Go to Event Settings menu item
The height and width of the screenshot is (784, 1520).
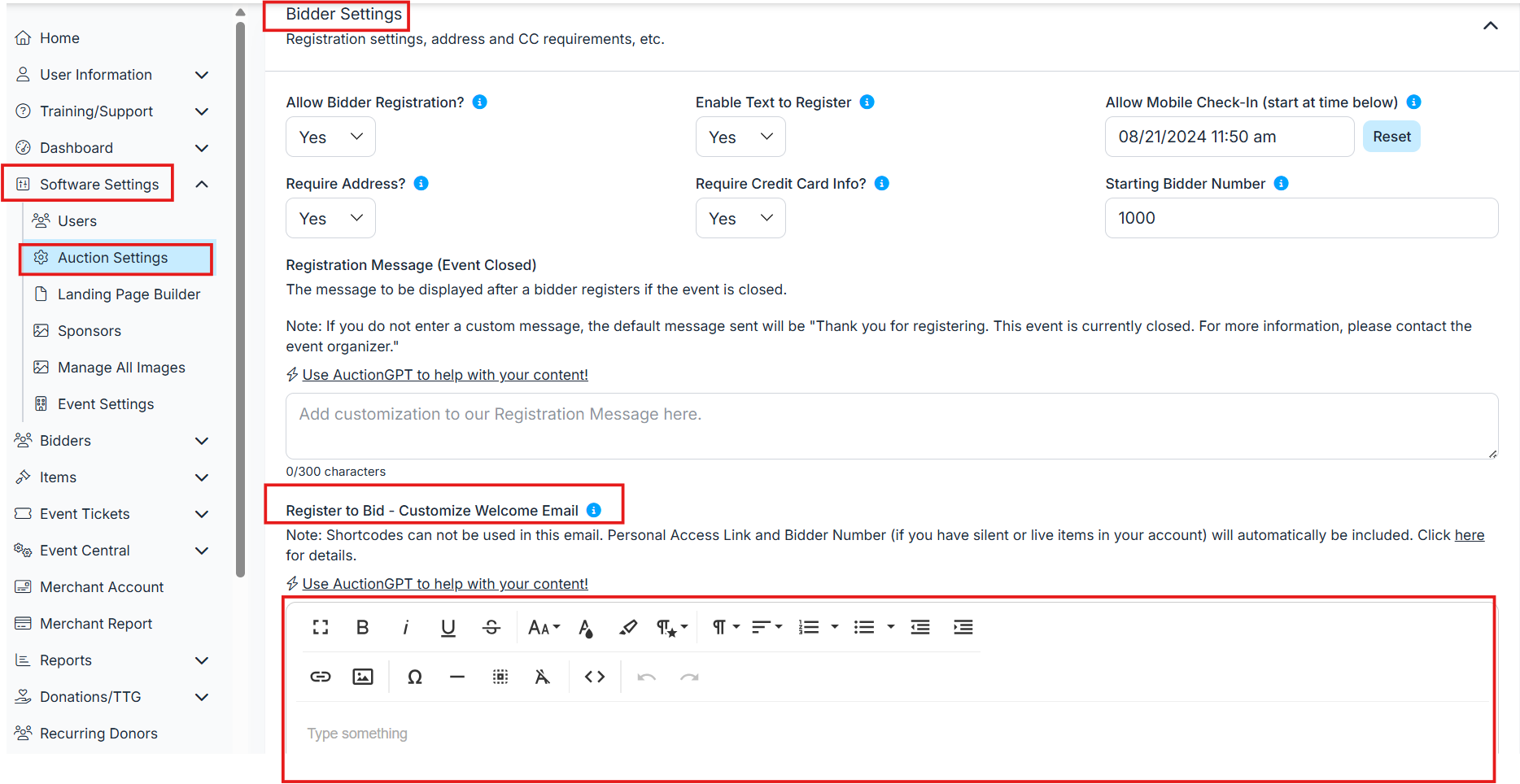pyautogui.click(x=106, y=404)
